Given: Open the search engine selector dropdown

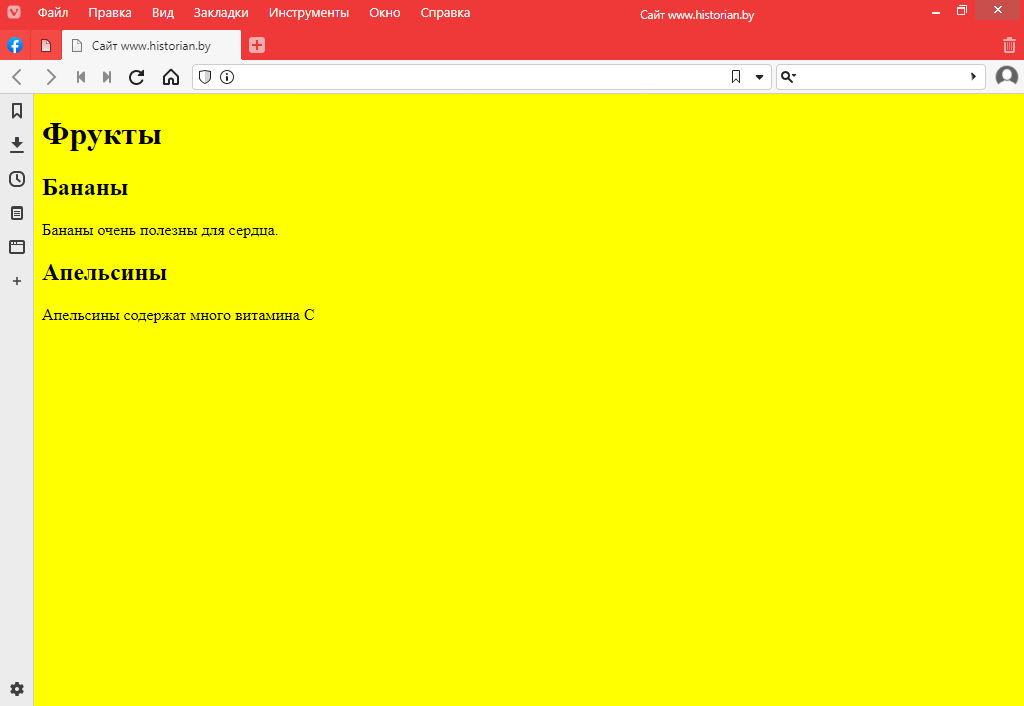Looking at the screenshot, I should coord(788,77).
